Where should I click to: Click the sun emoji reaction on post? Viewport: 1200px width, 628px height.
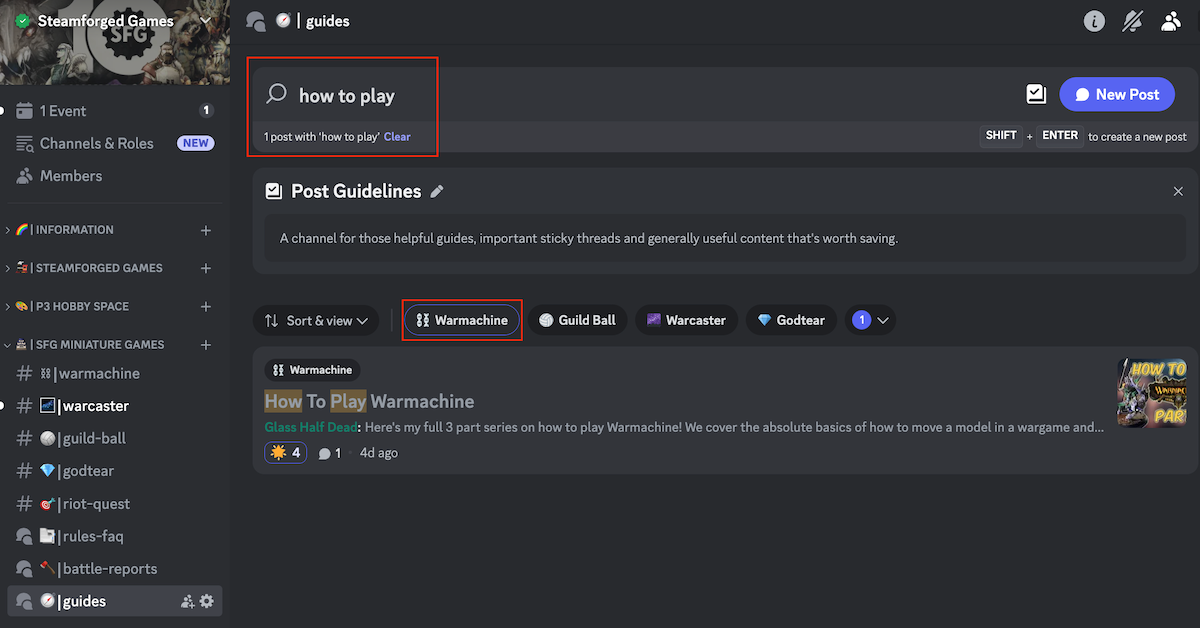(285, 453)
